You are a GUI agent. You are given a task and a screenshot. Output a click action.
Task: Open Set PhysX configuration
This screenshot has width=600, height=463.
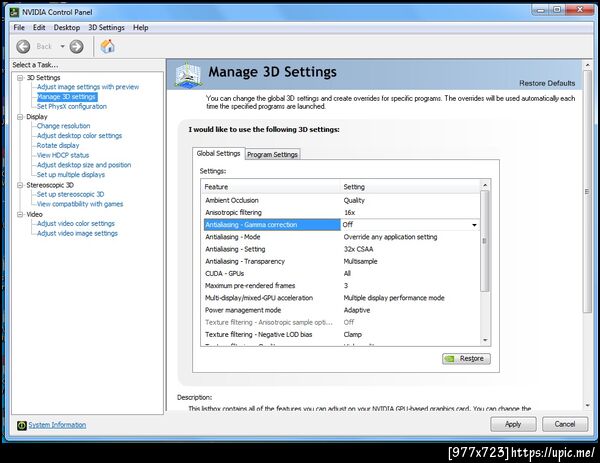coord(72,106)
